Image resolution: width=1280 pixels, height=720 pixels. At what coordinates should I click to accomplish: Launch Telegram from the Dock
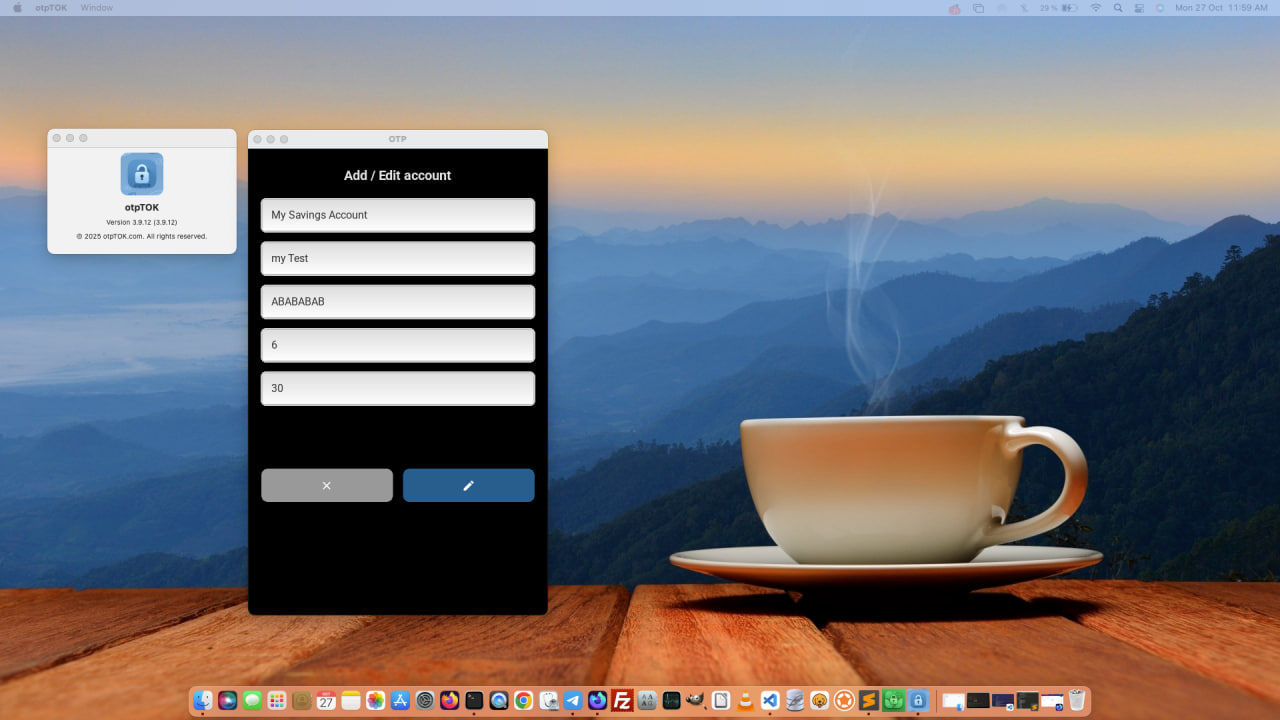coord(573,700)
